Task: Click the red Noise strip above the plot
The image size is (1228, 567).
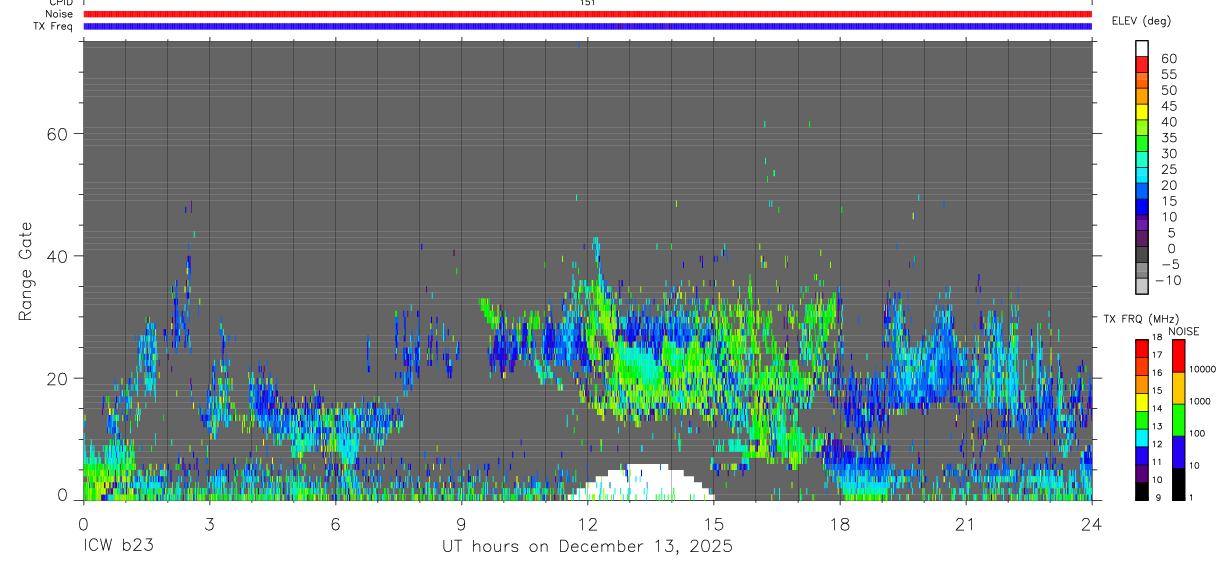Action: point(587,14)
